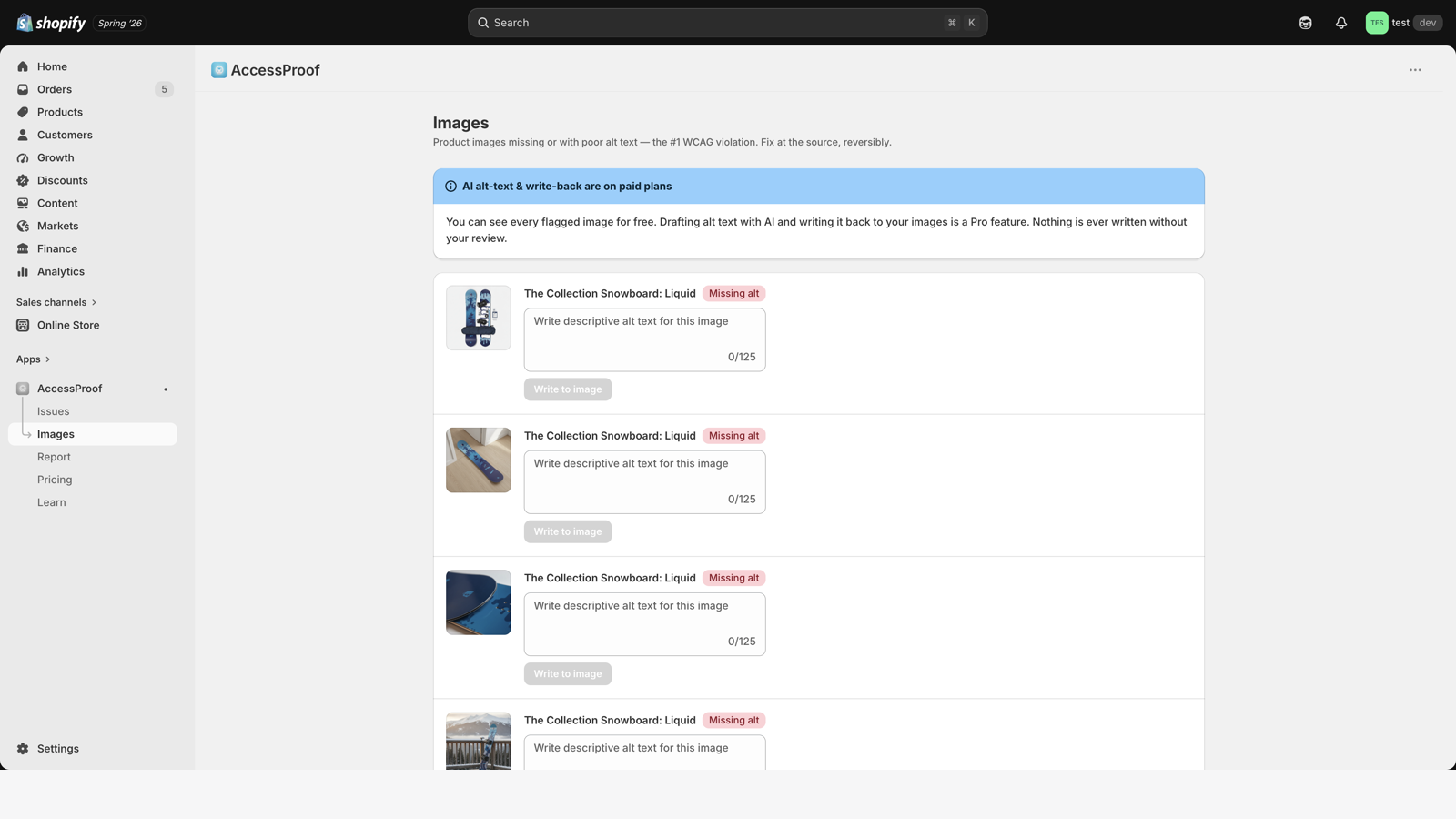Open the test store account menu
1456x819 pixels.
pos(1403,23)
